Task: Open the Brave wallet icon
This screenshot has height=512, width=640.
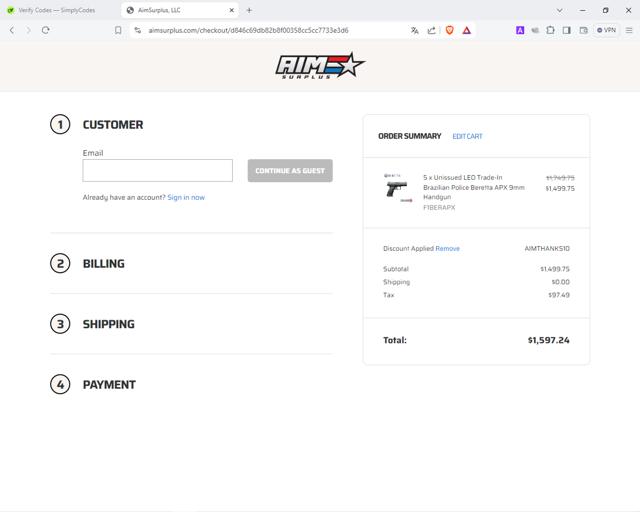Action: pyautogui.click(x=584, y=30)
